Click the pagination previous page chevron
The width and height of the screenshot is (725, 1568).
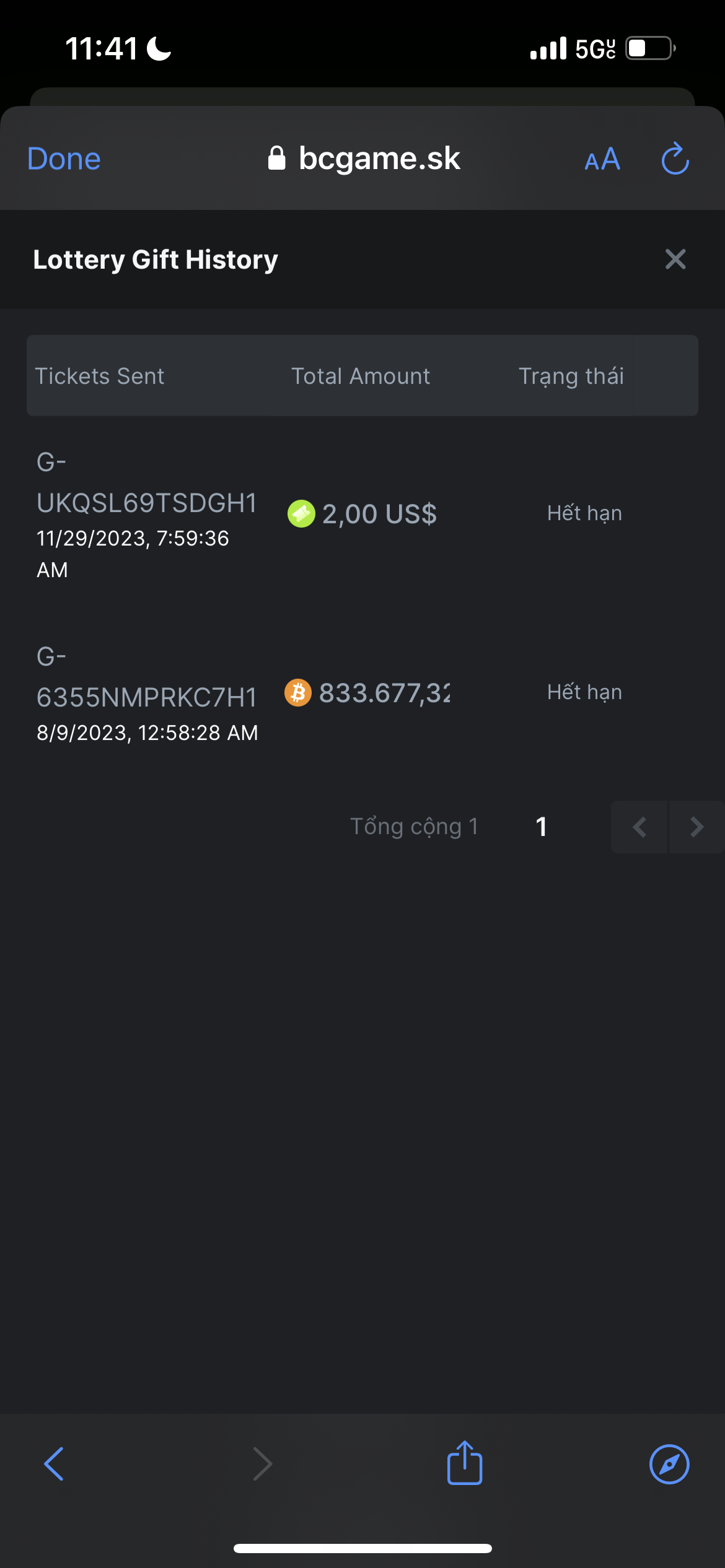[639, 827]
